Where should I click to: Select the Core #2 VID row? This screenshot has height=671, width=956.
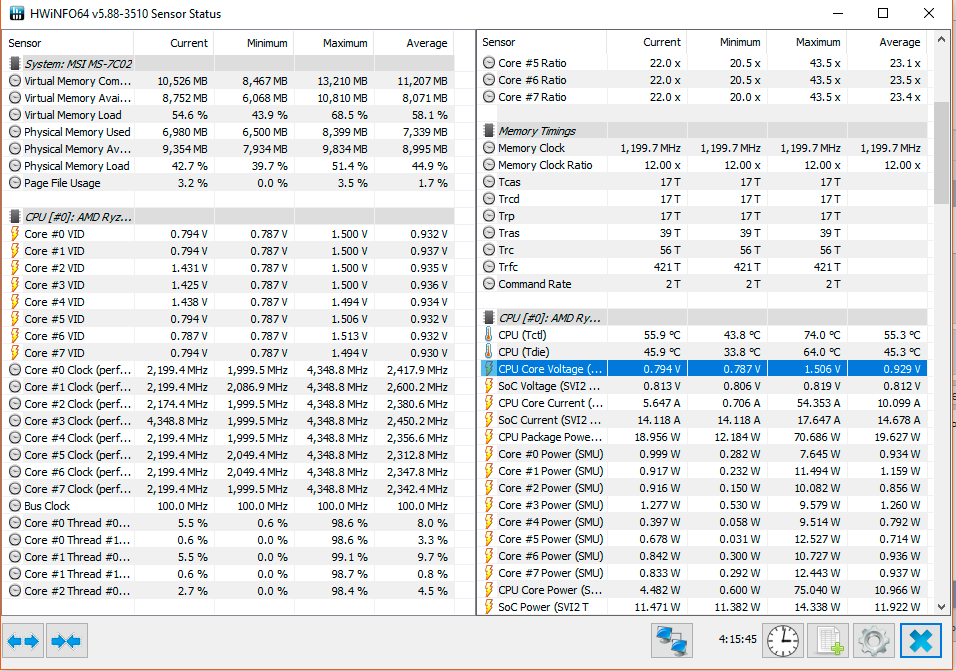230,268
